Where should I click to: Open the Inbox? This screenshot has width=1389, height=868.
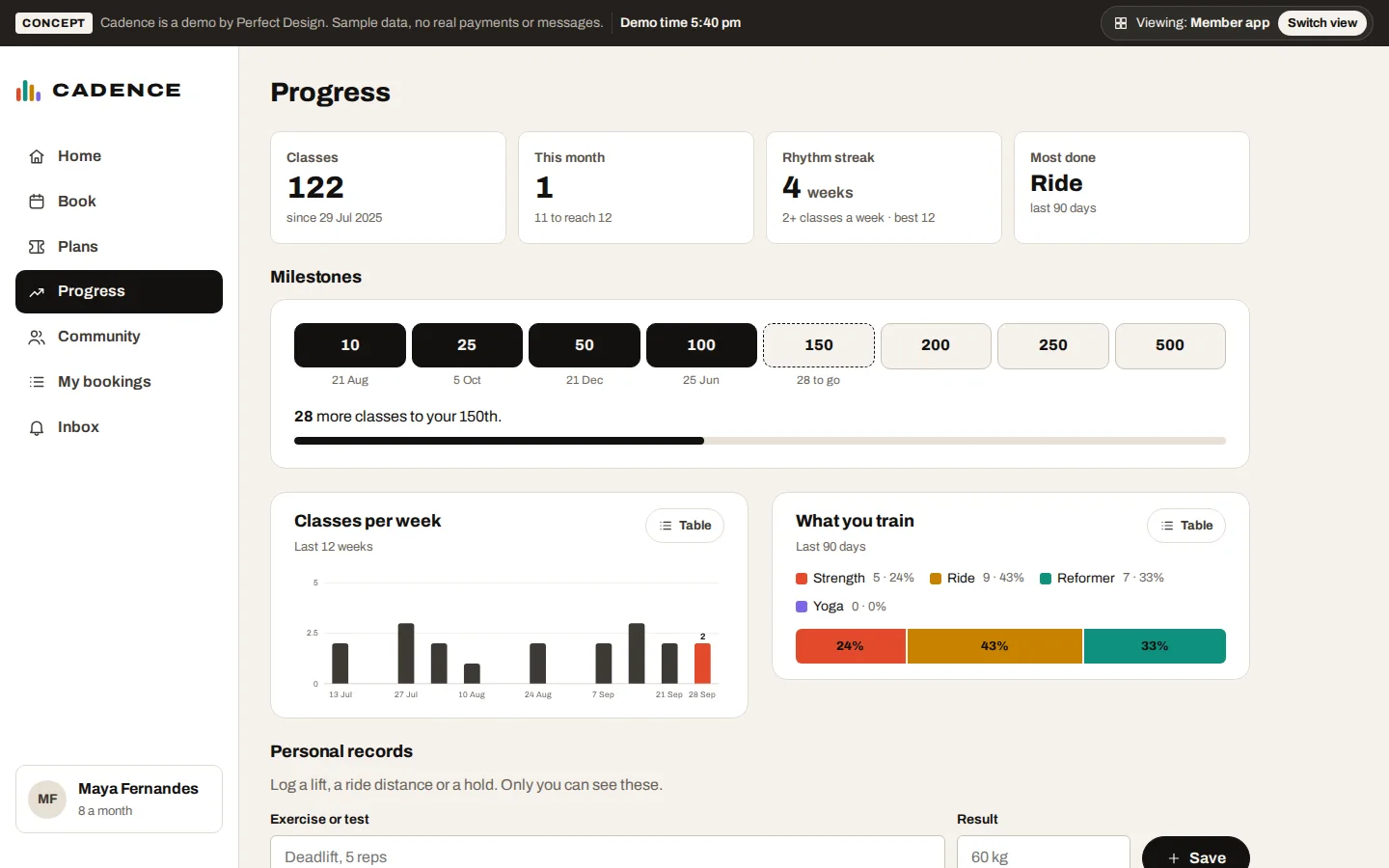pyautogui.click(x=119, y=427)
